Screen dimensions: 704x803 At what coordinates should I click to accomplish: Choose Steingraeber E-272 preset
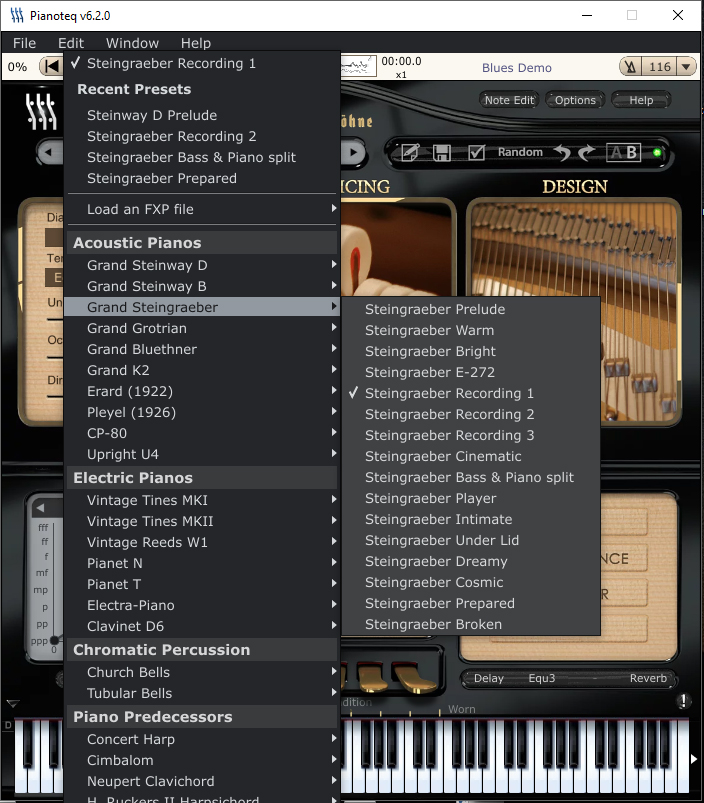[x=471, y=372]
